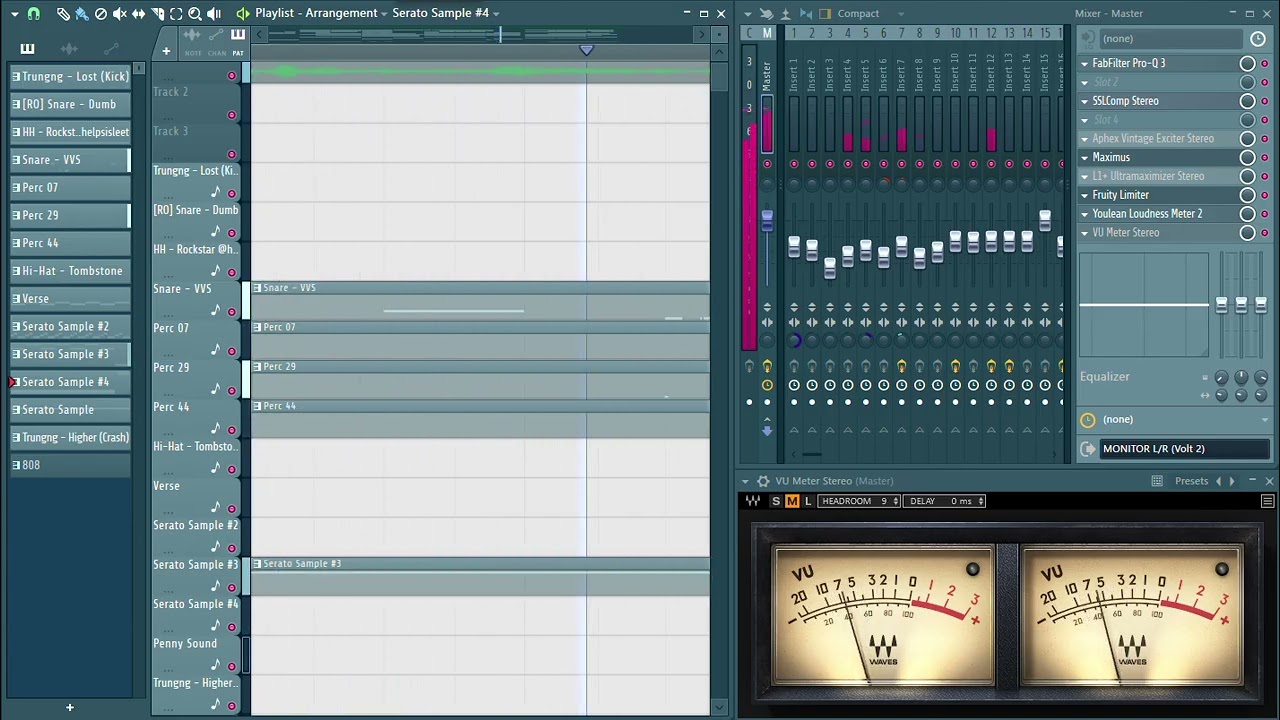The height and width of the screenshot is (720, 1280).
Task: Enable the M button in VU Meter plugin
Action: (x=792, y=501)
